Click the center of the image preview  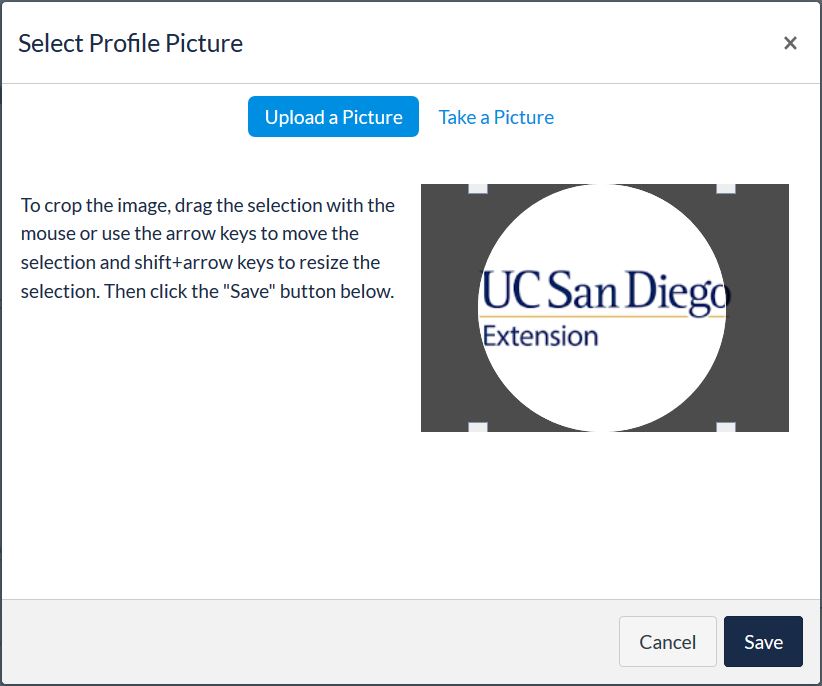pos(603,308)
